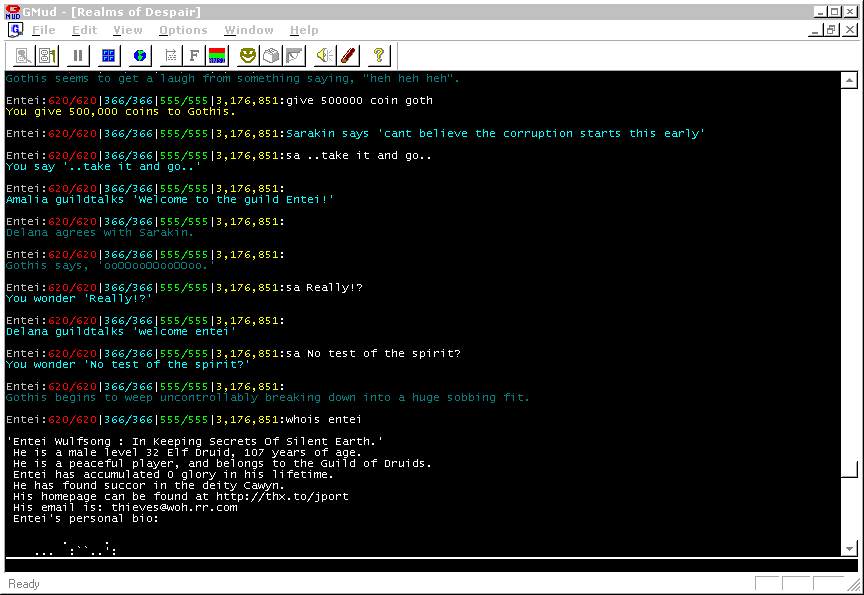Click the 'Delana guildtalks welcome entei' line
Viewport: 864px width, 595px height.
coord(121,332)
